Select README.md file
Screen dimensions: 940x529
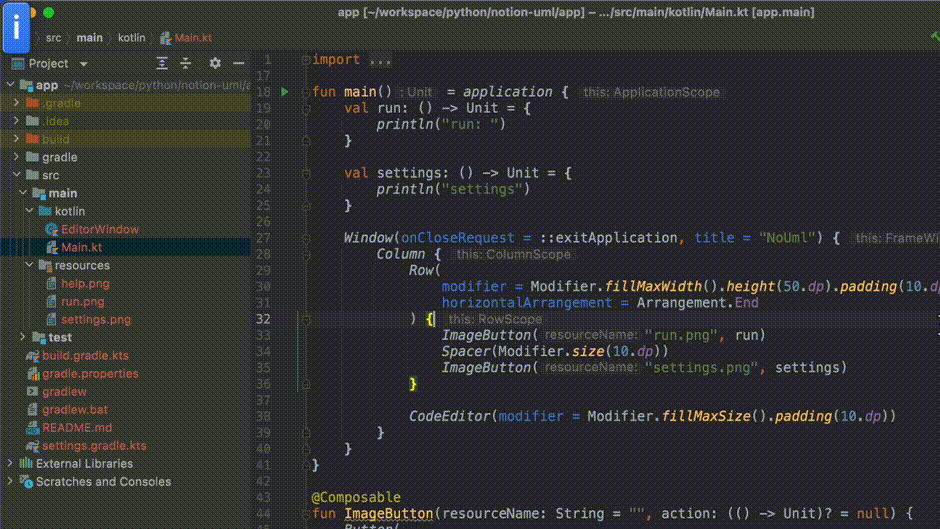[75, 427]
